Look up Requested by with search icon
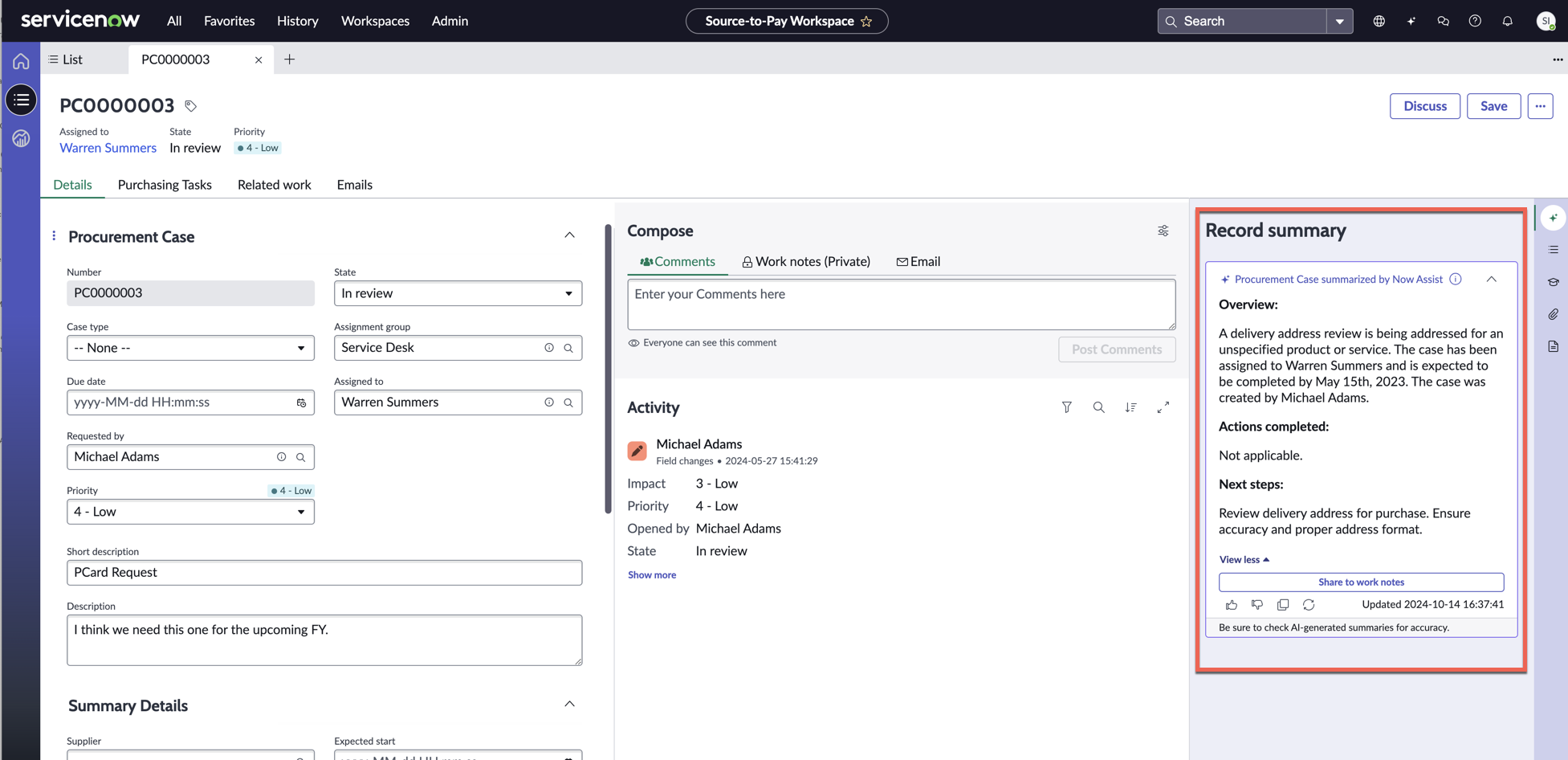 pos(301,457)
